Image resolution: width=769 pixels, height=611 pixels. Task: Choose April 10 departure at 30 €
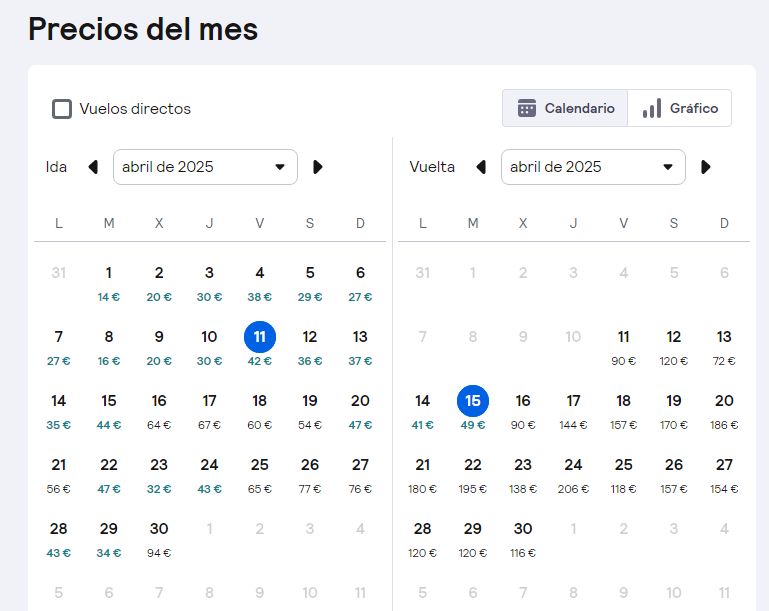coord(209,348)
